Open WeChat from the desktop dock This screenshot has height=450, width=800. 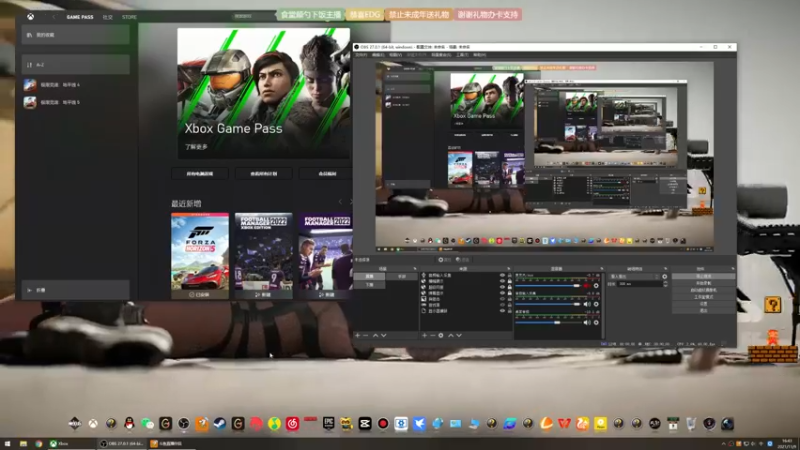coord(147,423)
